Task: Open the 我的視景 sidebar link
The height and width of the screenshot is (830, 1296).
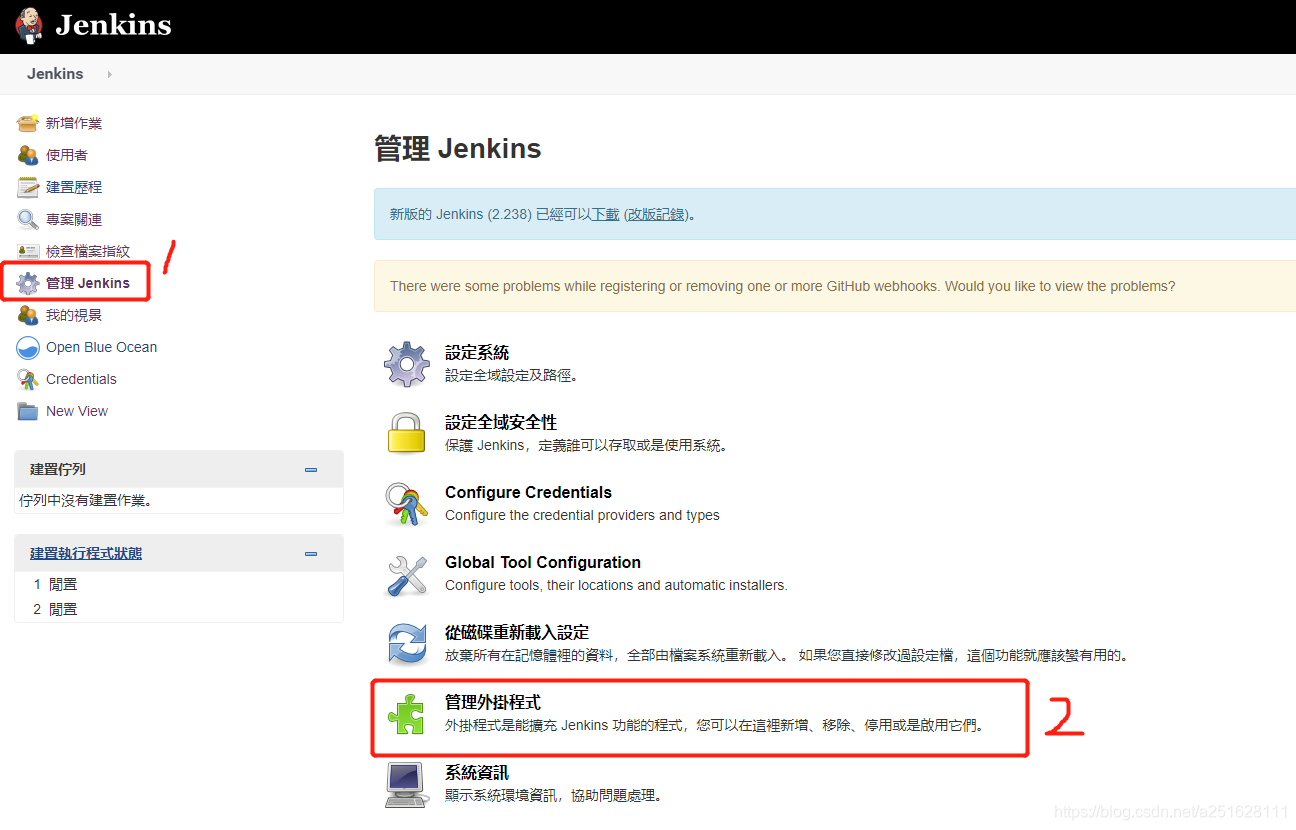Action: coord(74,315)
